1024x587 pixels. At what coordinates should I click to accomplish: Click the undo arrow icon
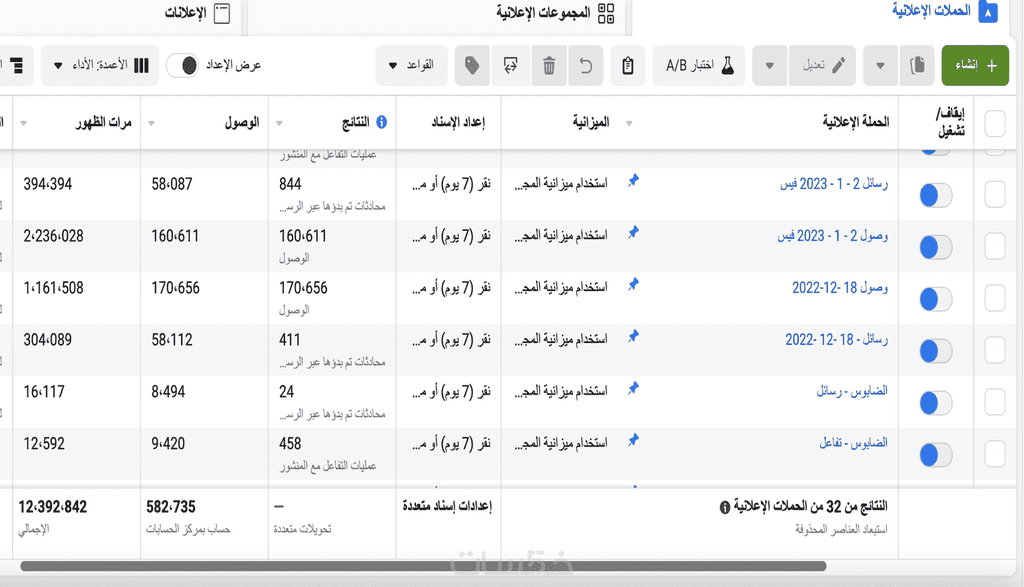pos(586,65)
